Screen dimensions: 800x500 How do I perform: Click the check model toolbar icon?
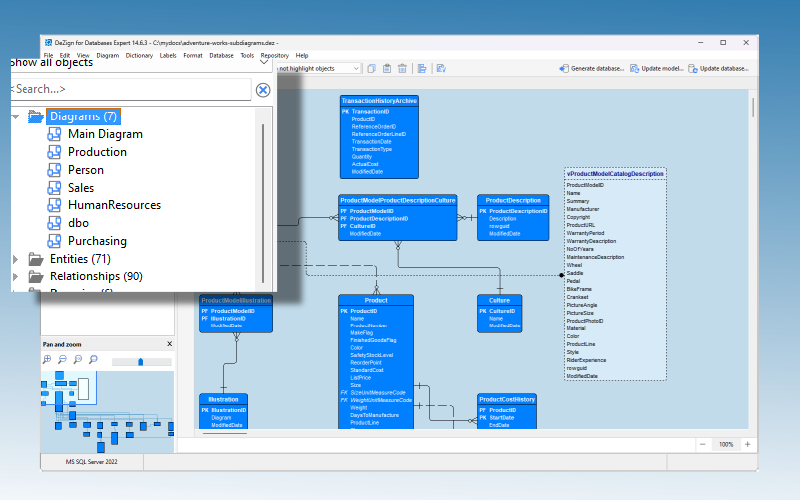[441, 68]
